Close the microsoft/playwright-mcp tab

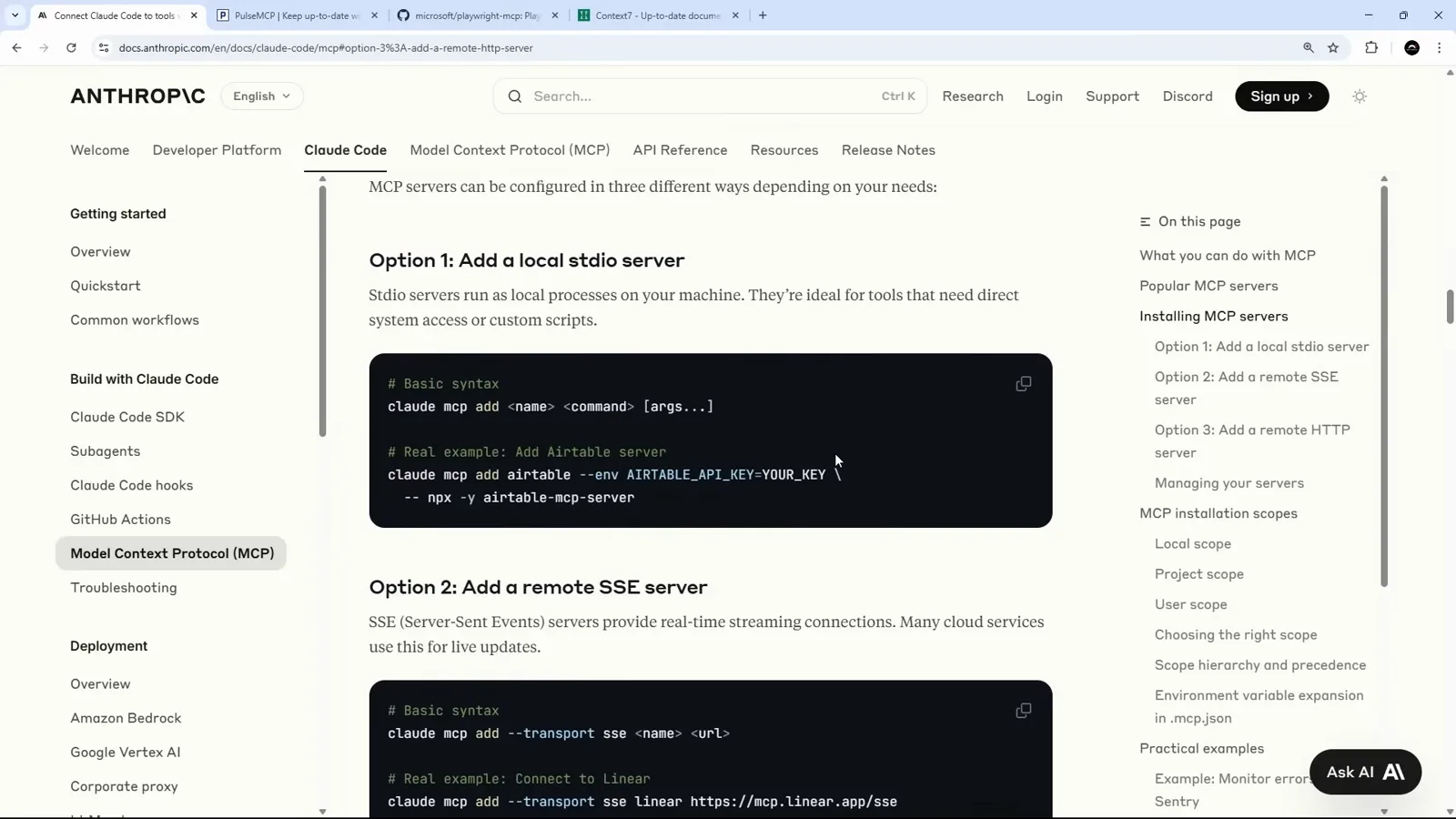pos(554,15)
